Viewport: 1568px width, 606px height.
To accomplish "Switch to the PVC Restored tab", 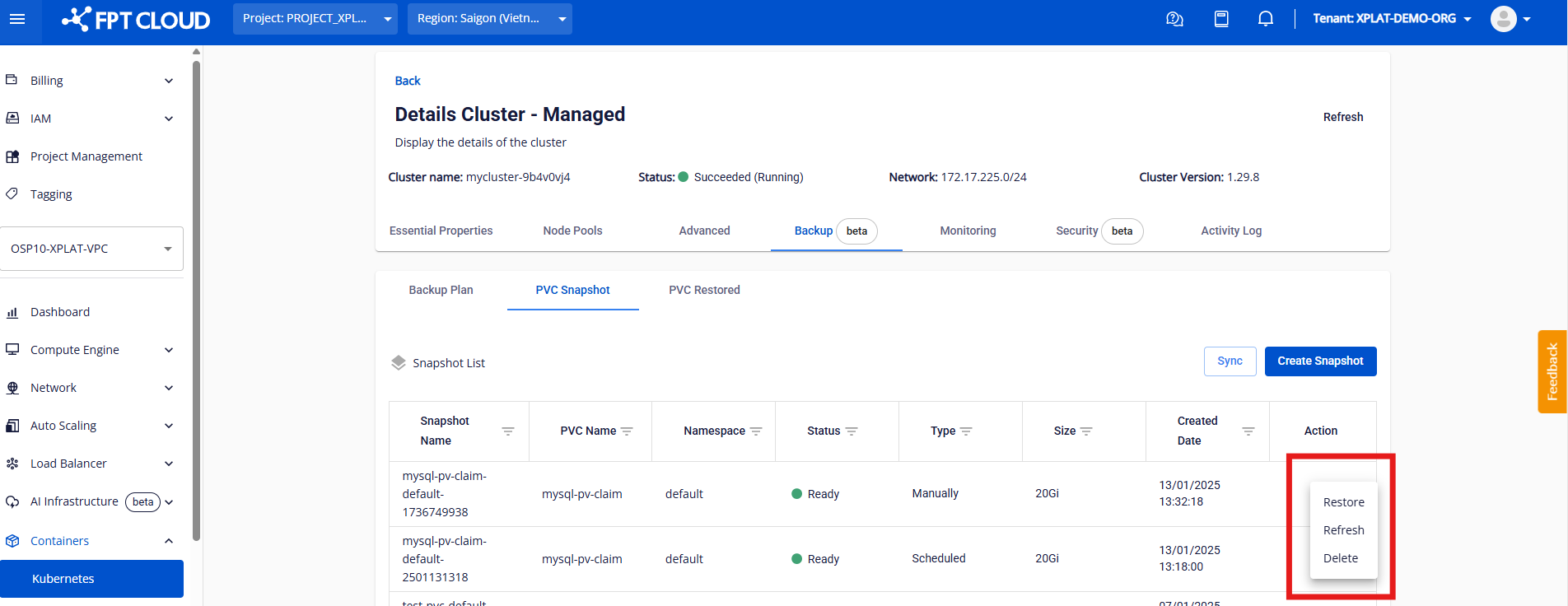I will point(704,290).
